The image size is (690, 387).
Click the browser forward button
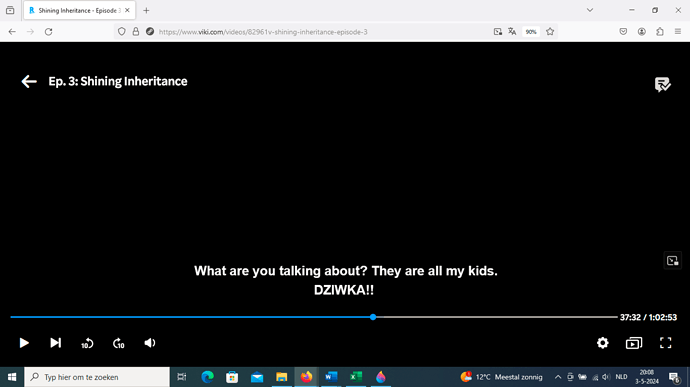click(x=30, y=32)
